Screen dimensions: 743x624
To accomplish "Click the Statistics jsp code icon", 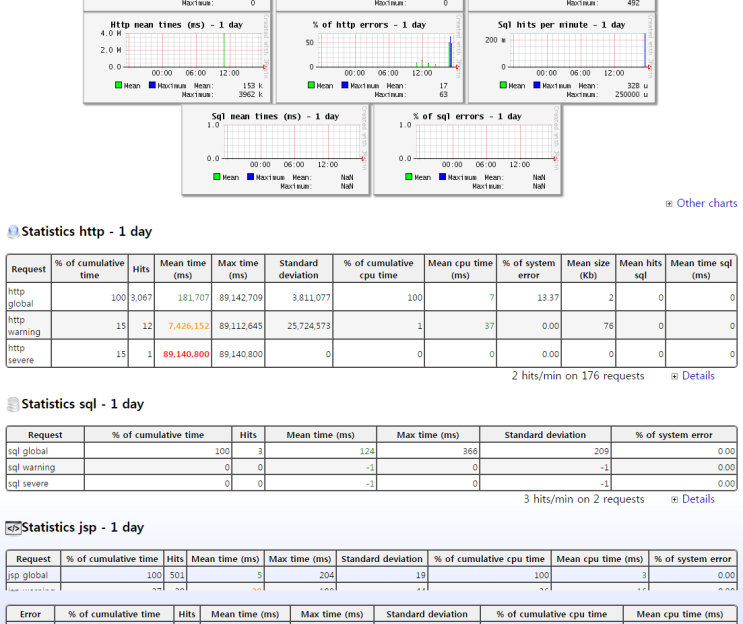I will (13, 528).
